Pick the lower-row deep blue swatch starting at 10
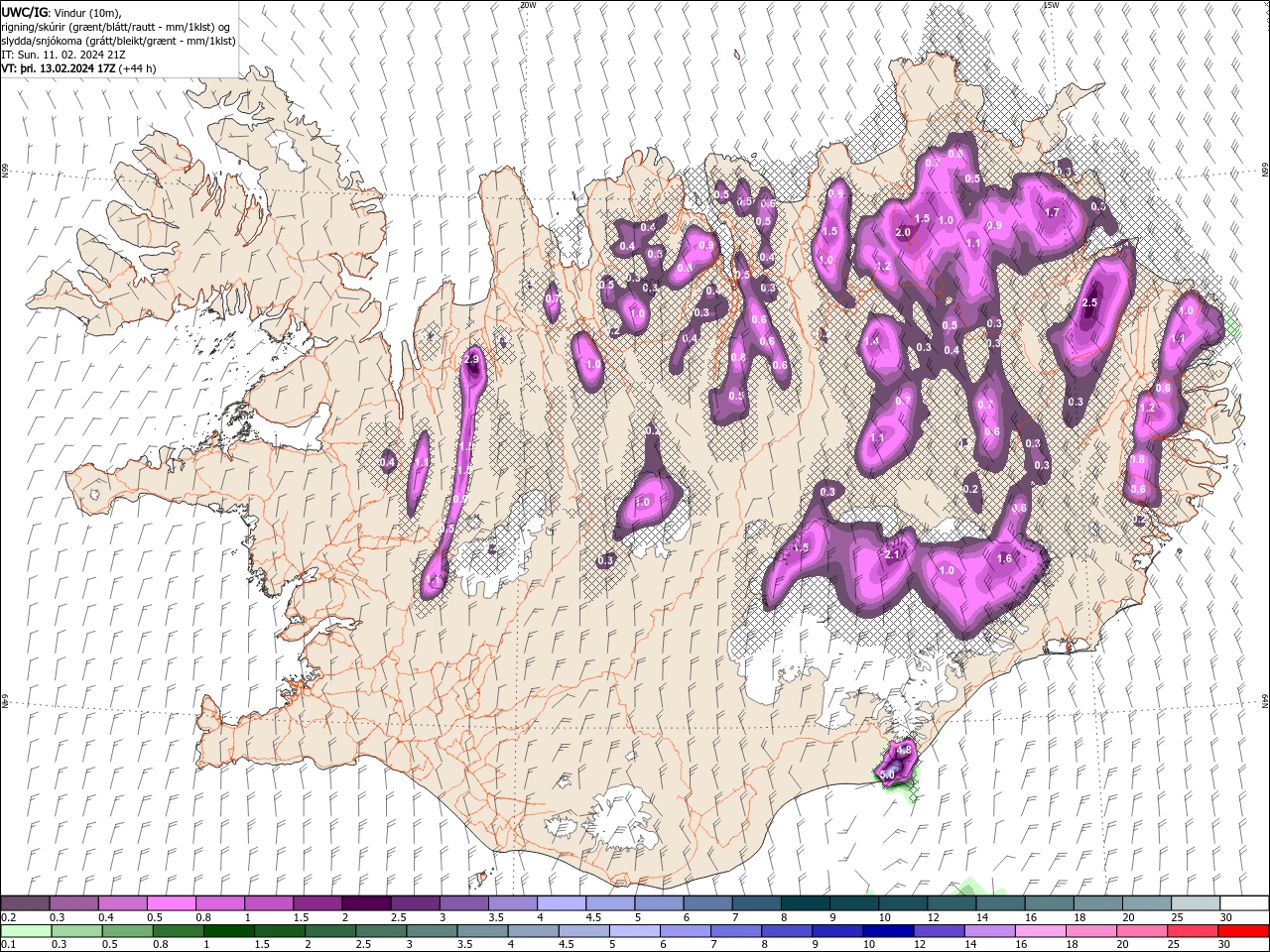The width and height of the screenshot is (1270, 952). click(888, 931)
